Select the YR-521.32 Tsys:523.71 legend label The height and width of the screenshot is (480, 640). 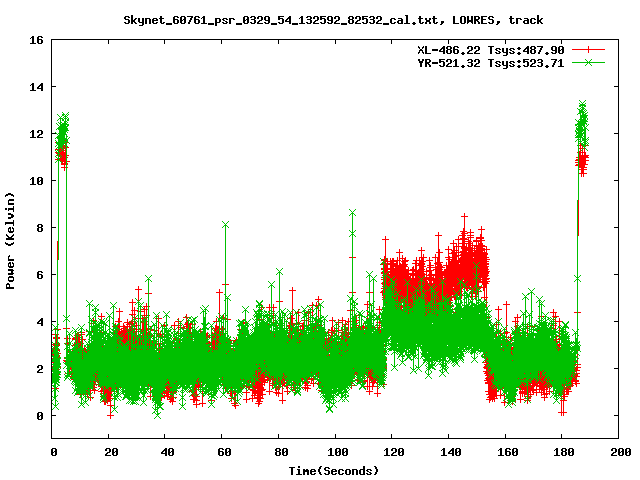coord(491,63)
